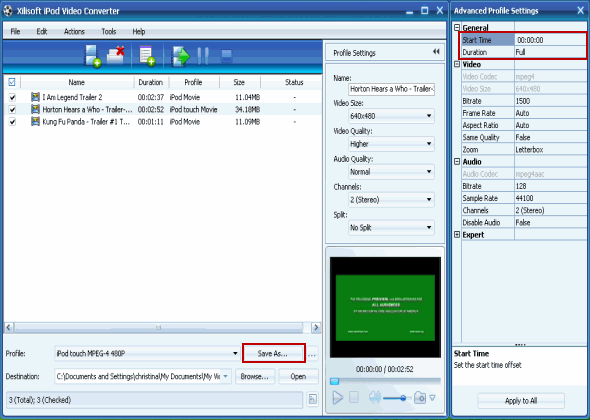Screen dimensions: 590x420
Task: Click the Disable Audio value False
Action: 550,222
